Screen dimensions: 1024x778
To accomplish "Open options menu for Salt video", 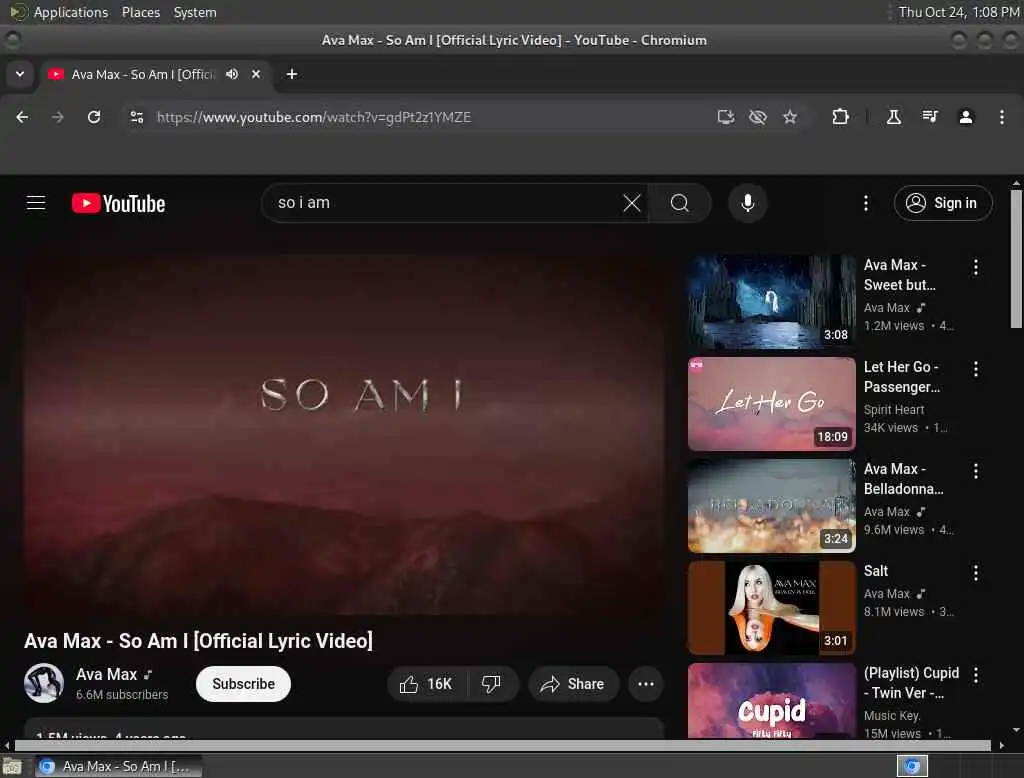I will [976, 573].
